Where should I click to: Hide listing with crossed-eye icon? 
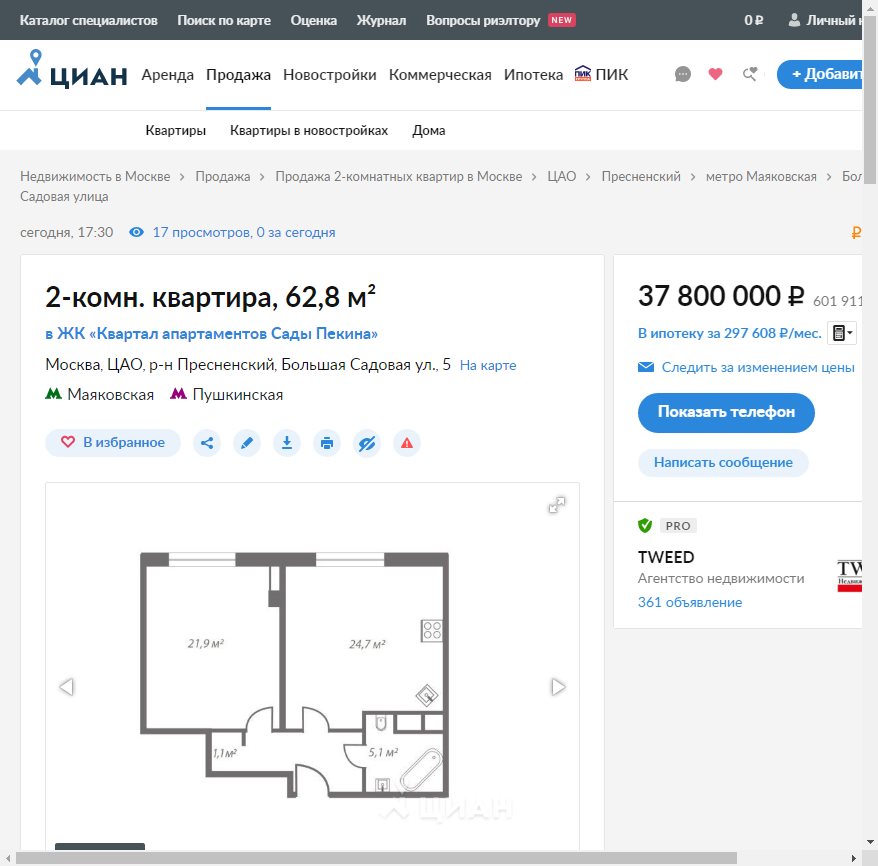(366, 443)
